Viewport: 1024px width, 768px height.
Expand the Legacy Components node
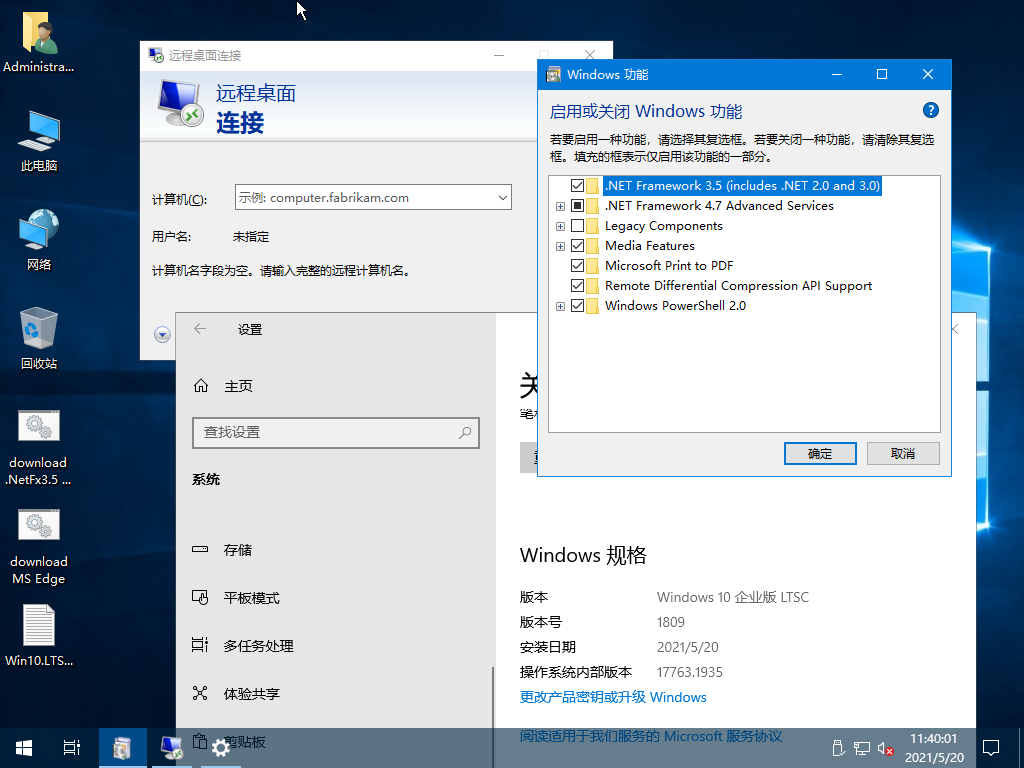[x=560, y=227]
